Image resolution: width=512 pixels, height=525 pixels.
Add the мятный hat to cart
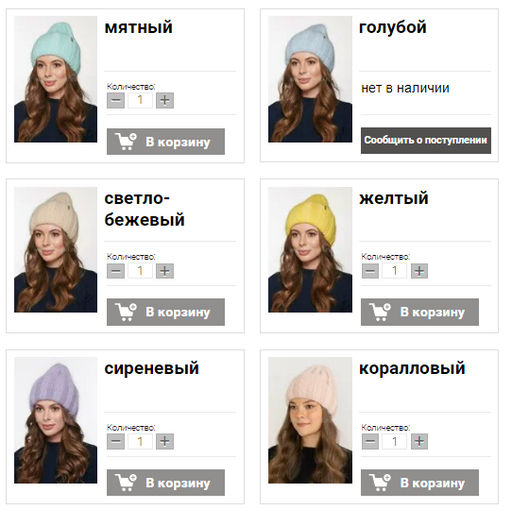coord(166,141)
